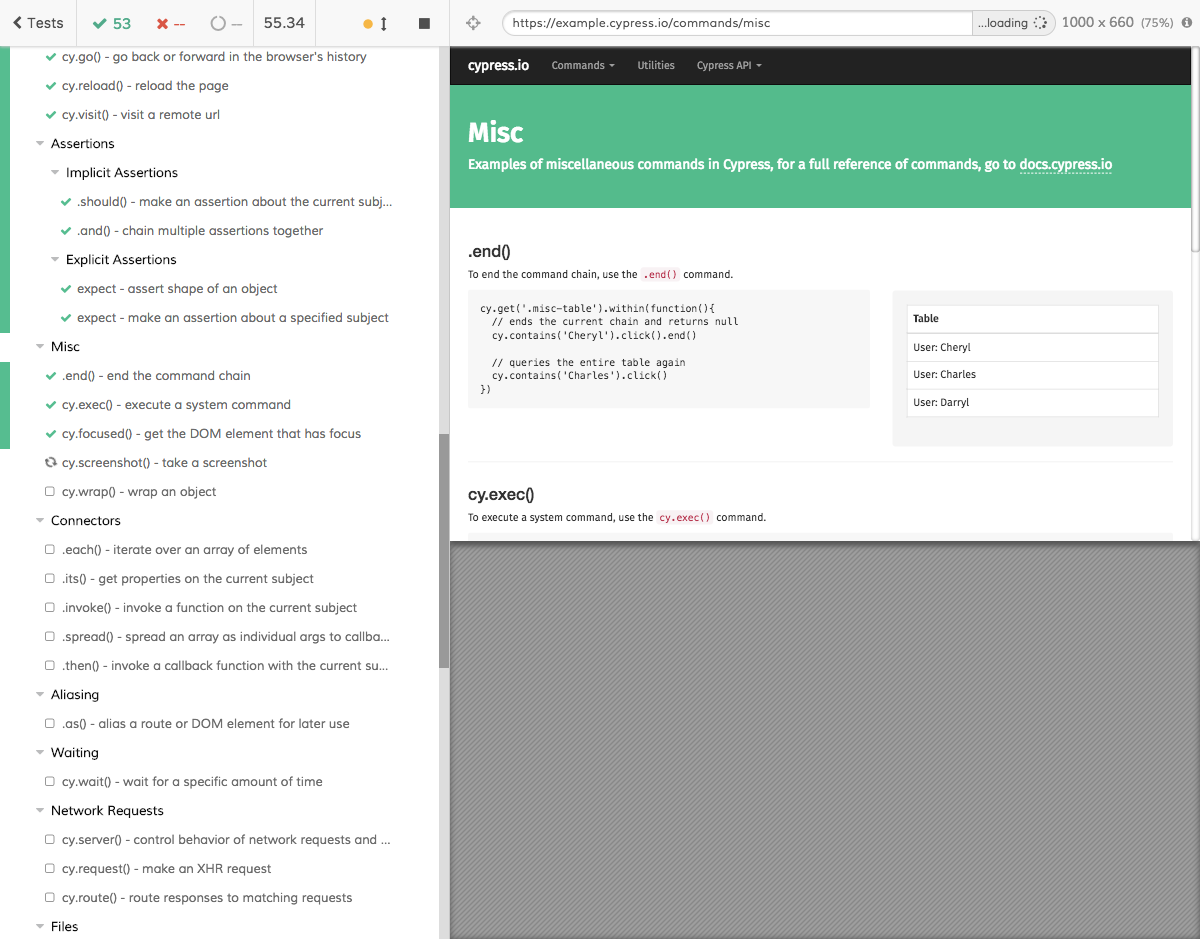Collapse the Misc suite
Viewport: 1200px width, 939px height.
click(41, 347)
